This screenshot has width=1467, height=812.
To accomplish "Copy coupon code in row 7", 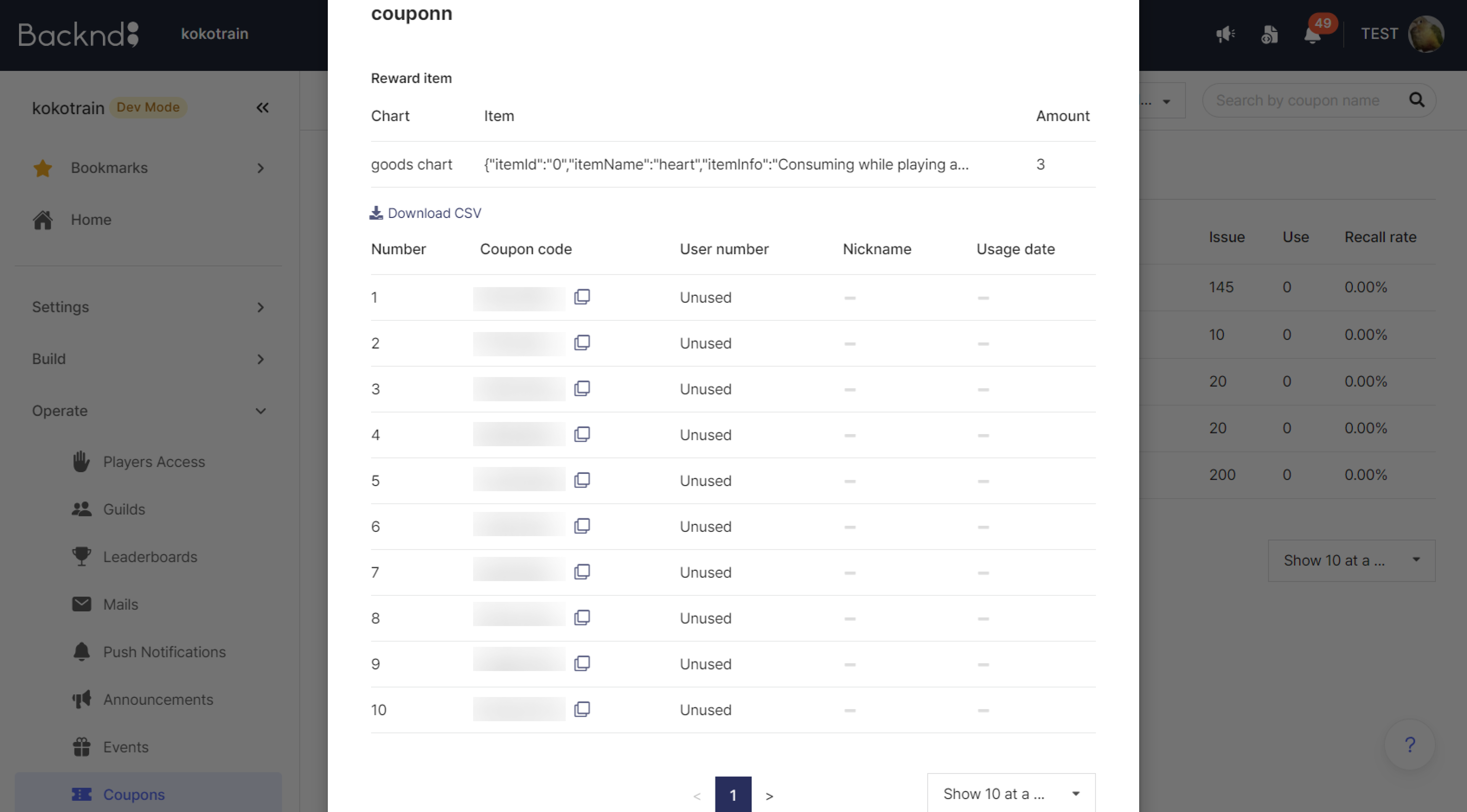I will pos(581,572).
